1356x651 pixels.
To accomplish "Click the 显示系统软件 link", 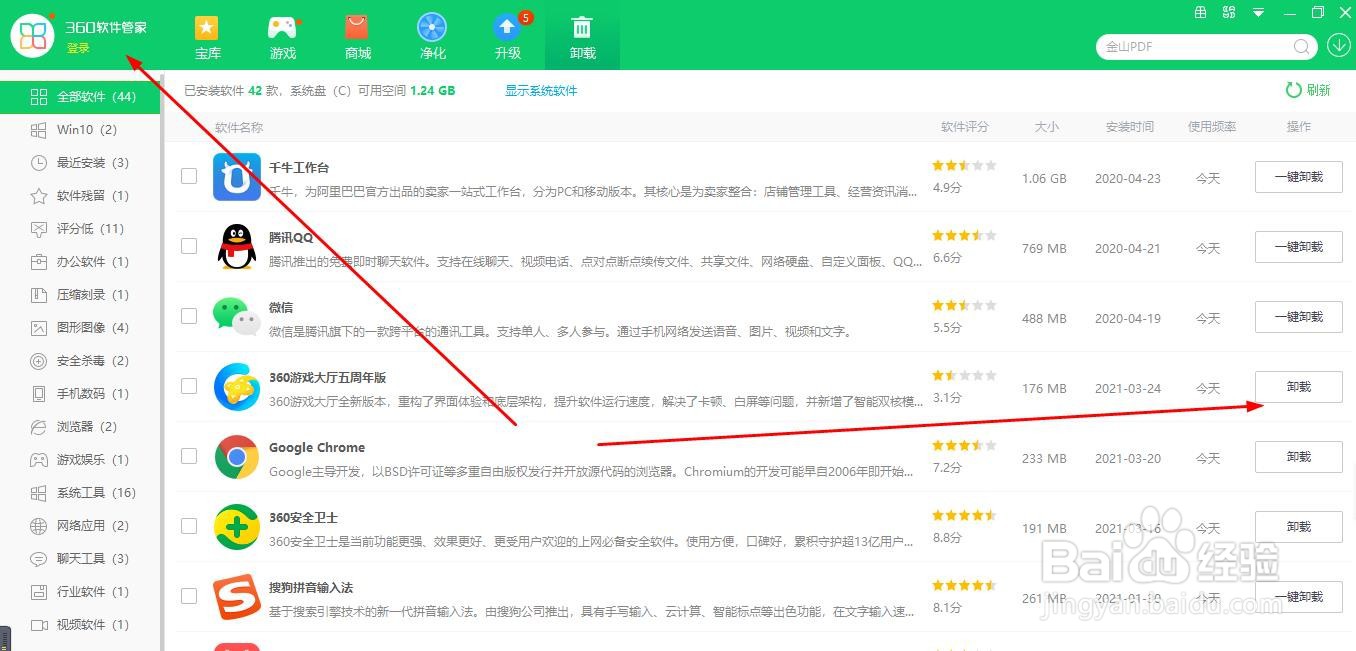I will [x=541, y=90].
